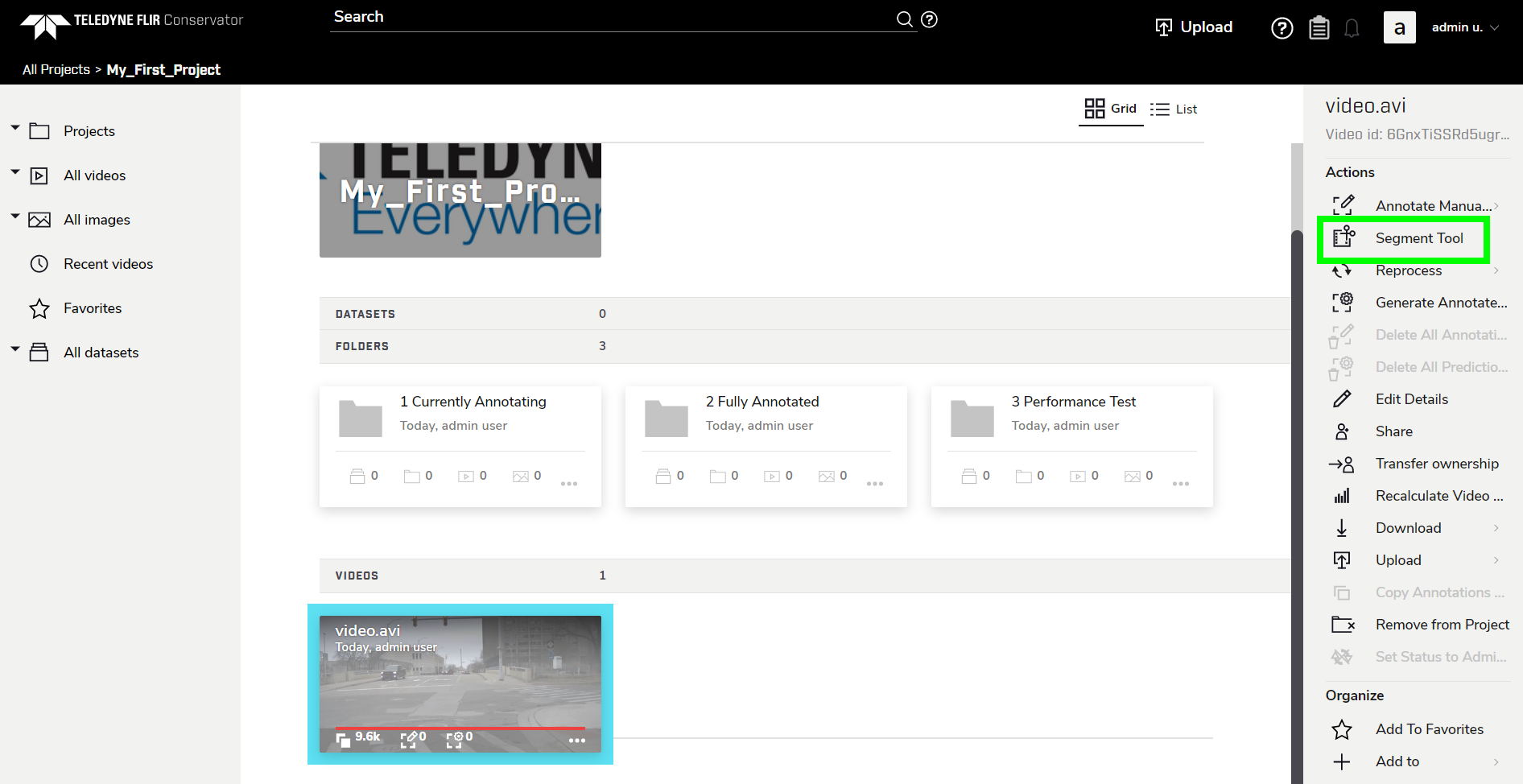Click the Upload button in the header
Image resolution: width=1523 pixels, height=784 pixels.
(x=1194, y=27)
